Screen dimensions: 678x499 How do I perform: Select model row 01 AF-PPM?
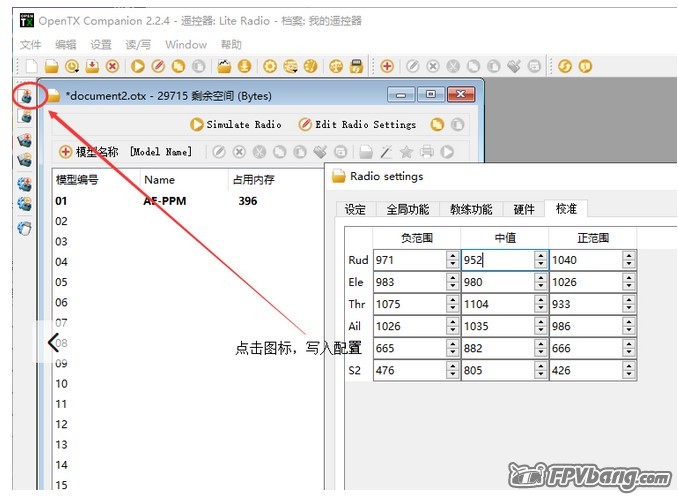[188, 201]
